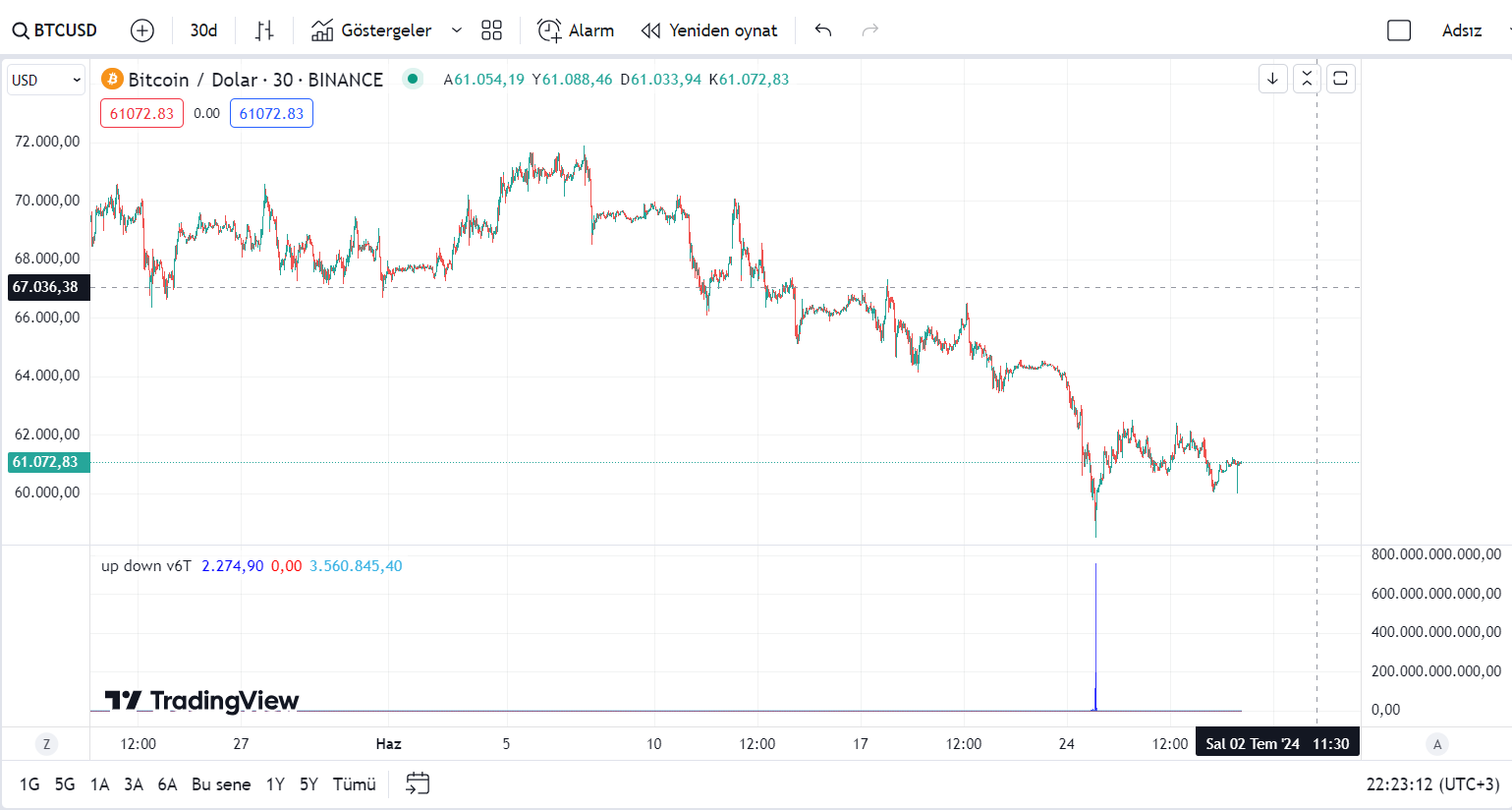Toggle auto scale with the A button
The width and height of the screenshot is (1512, 810).
1437,744
